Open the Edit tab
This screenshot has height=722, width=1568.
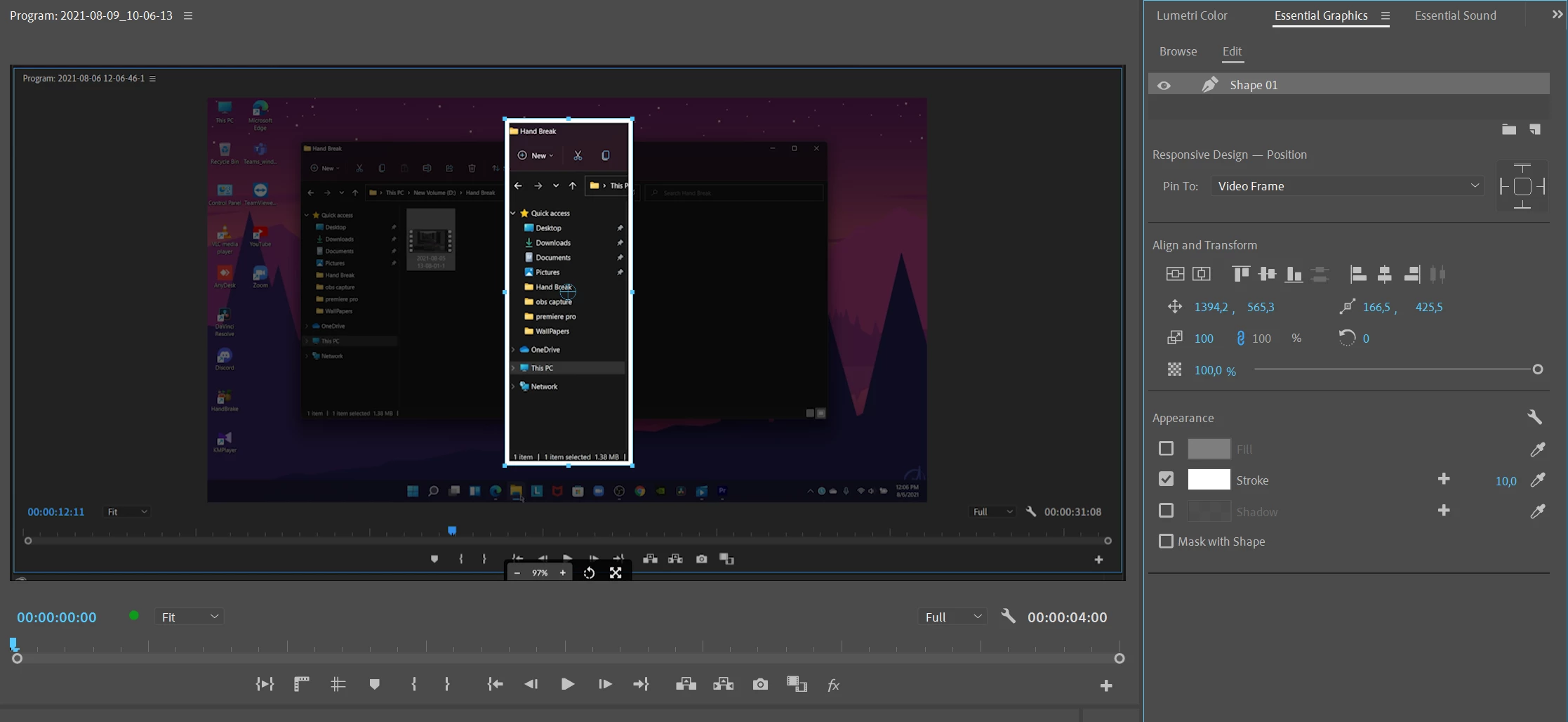pyautogui.click(x=1233, y=51)
